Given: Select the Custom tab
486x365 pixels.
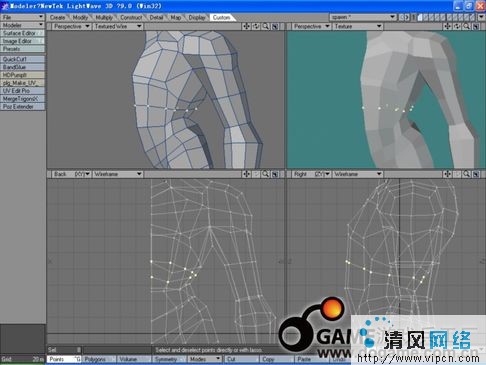Looking at the screenshot, I should (x=221, y=17).
